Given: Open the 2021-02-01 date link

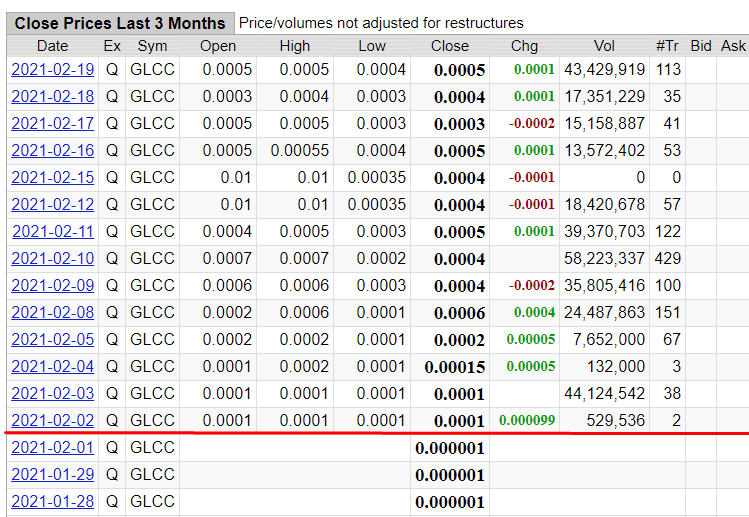Looking at the screenshot, I should [x=52, y=448].
